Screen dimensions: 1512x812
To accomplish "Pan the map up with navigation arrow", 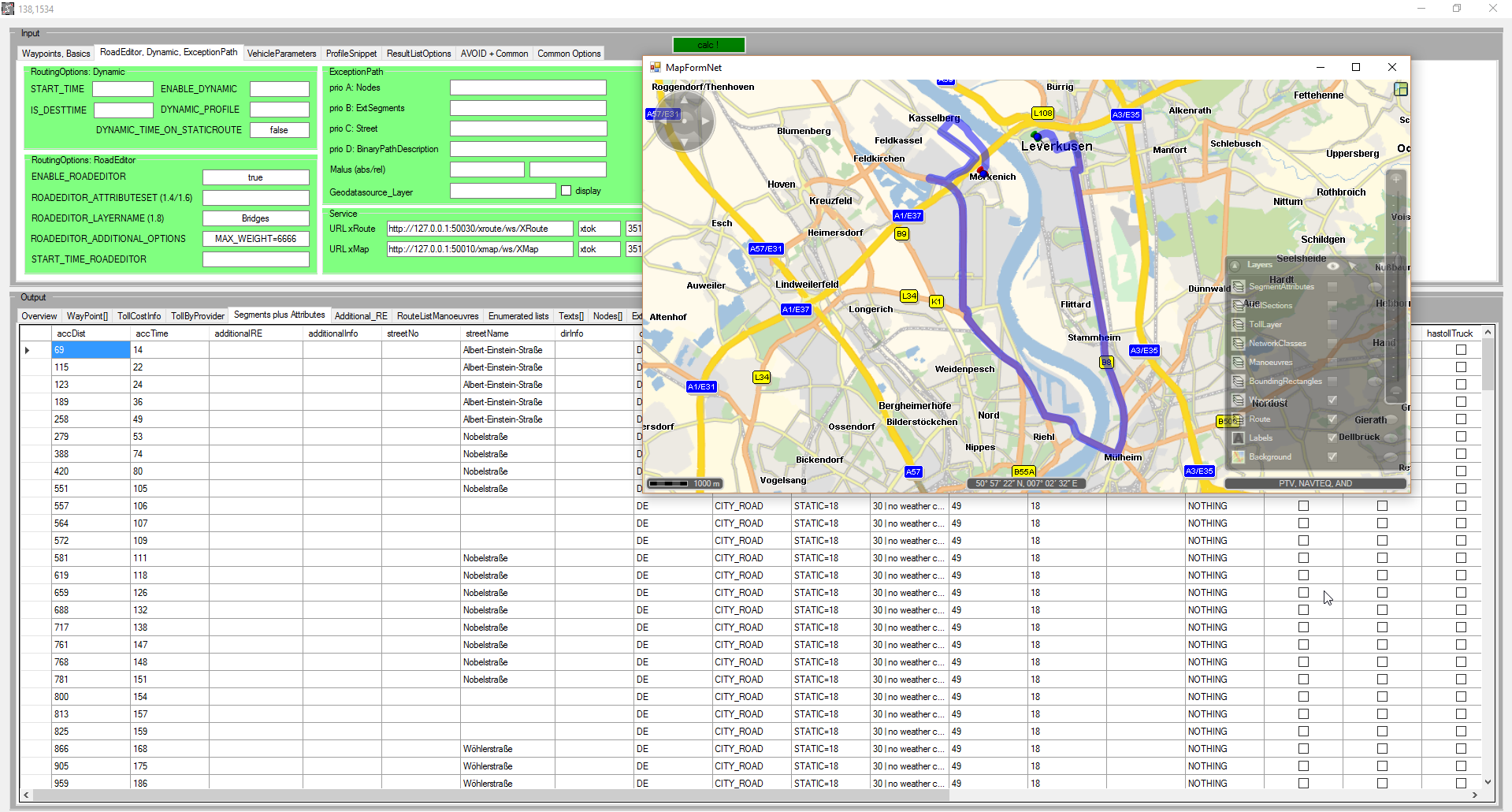I will pyautogui.click(x=684, y=99).
